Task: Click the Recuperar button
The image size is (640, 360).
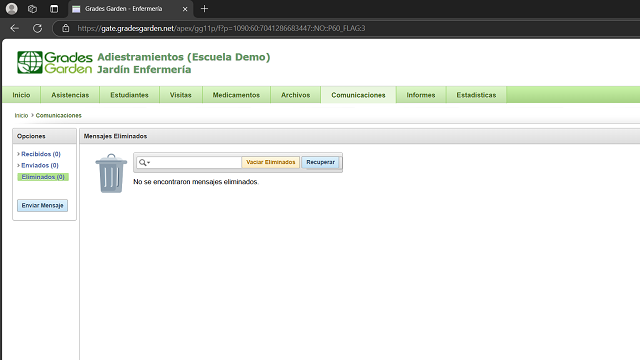Action: (320, 162)
